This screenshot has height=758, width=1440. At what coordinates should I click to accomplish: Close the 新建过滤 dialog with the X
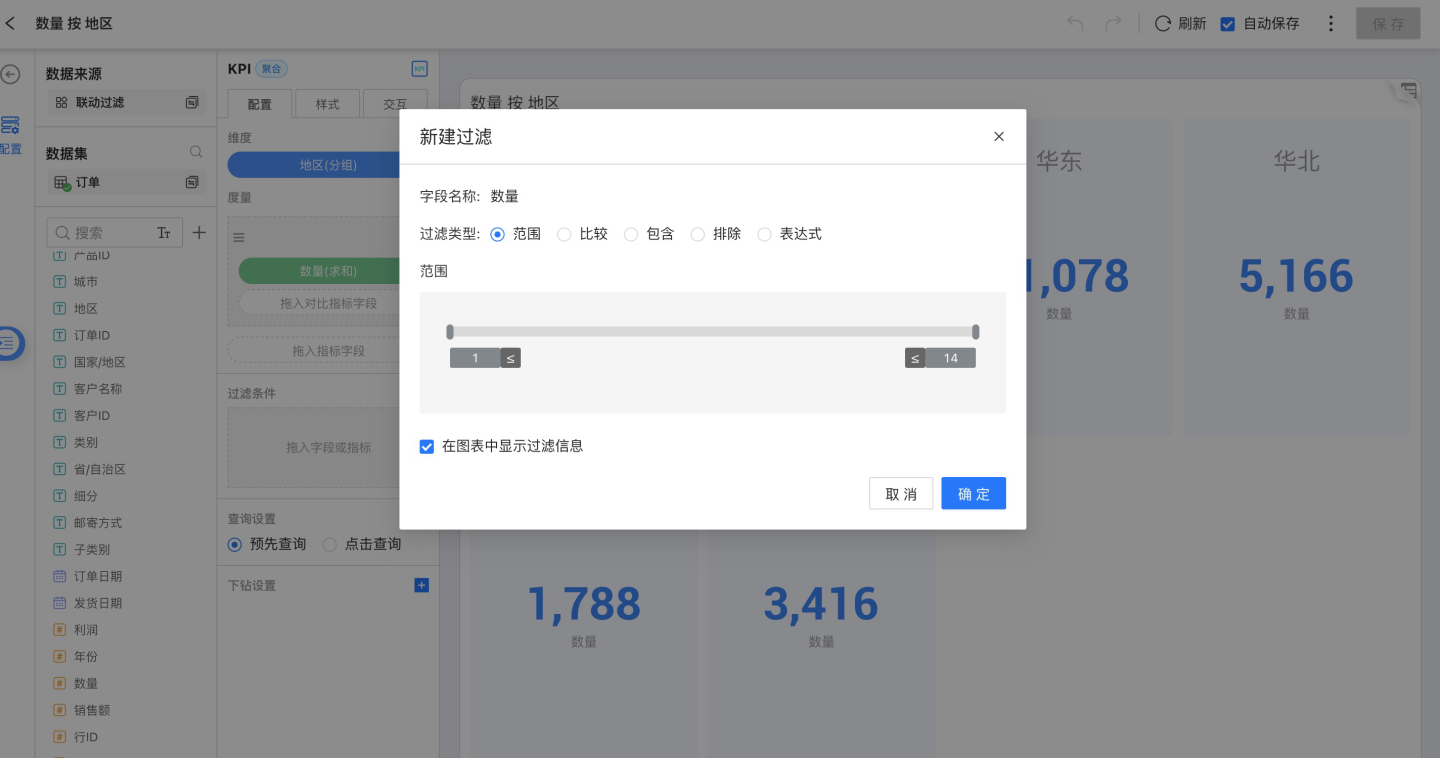998,137
